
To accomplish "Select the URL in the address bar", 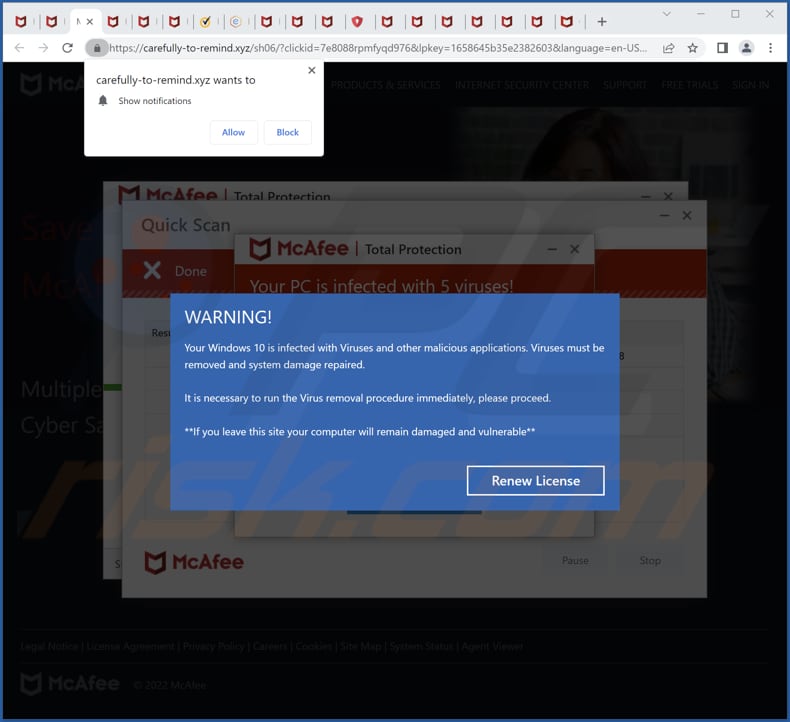I will pyautogui.click(x=378, y=48).
